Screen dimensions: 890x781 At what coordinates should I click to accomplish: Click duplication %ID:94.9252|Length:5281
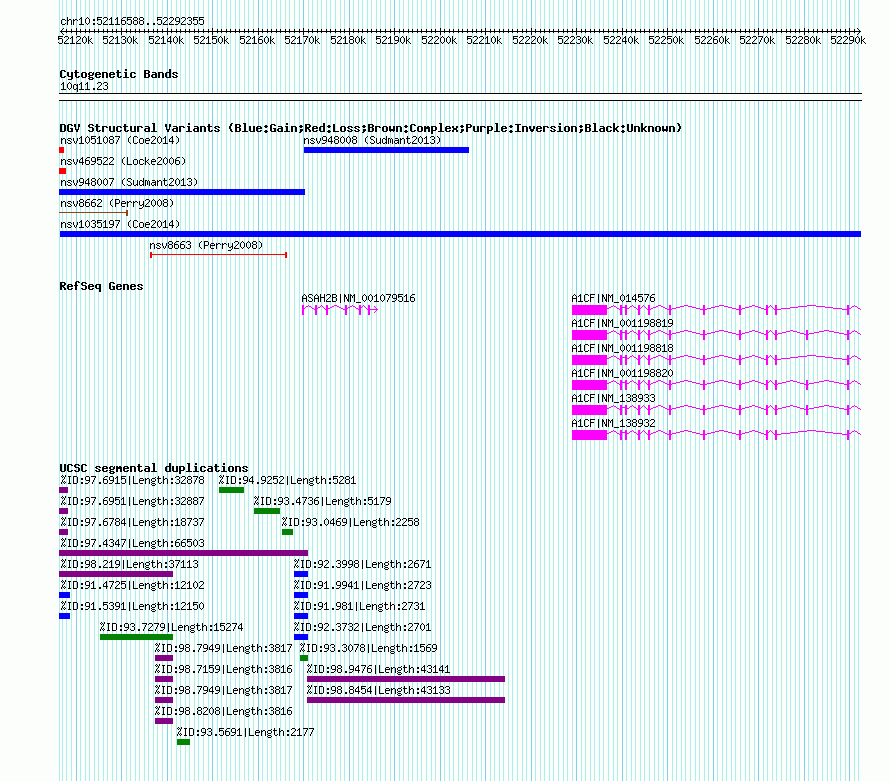[x=287, y=480]
